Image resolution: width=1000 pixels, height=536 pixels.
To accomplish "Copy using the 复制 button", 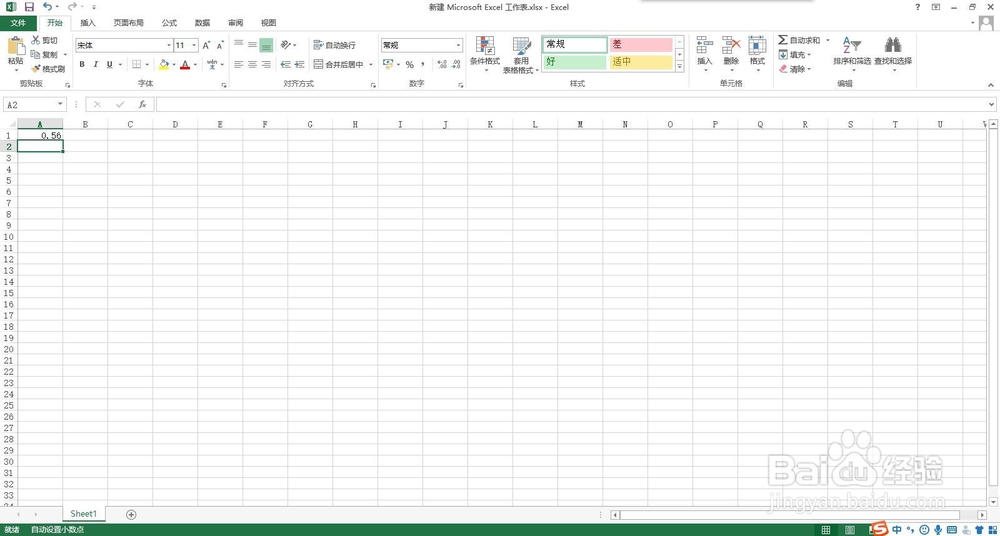I will coord(45,55).
